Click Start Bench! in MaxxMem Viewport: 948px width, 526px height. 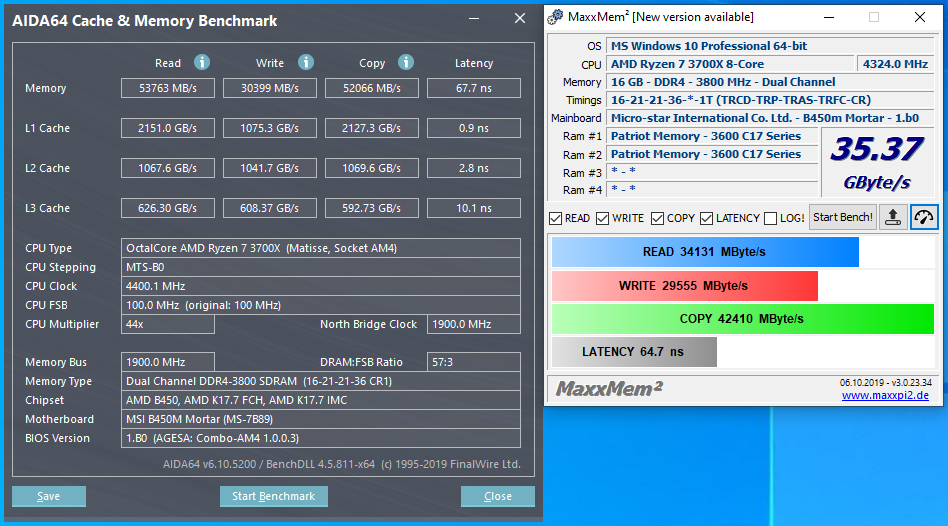(842, 217)
